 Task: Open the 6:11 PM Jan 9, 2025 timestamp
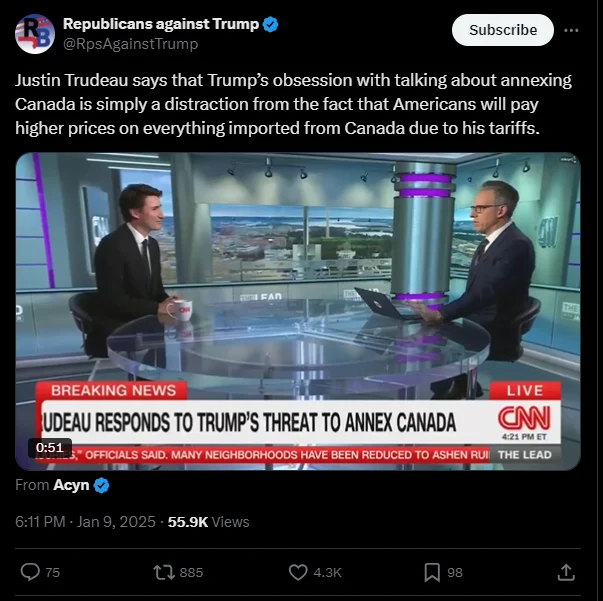[85, 522]
